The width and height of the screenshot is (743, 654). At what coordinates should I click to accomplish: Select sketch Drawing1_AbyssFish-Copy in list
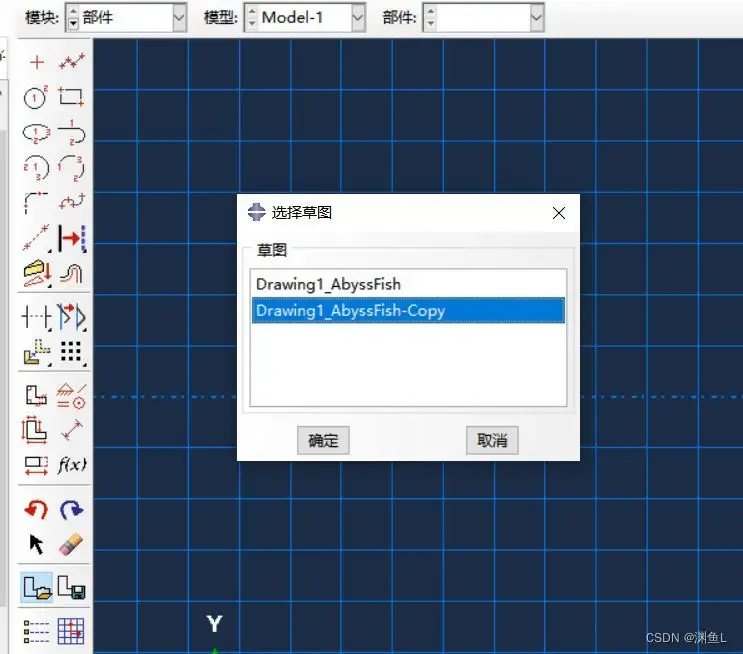tap(408, 310)
